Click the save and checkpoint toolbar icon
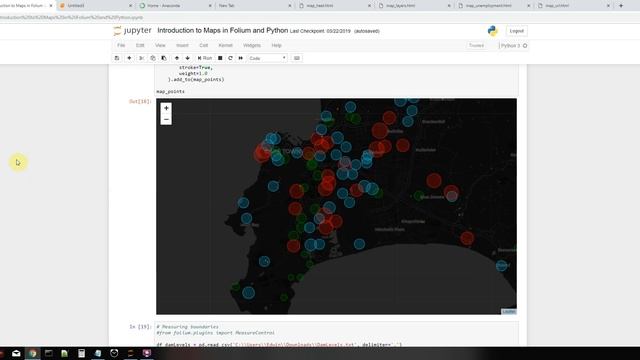 (117, 58)
